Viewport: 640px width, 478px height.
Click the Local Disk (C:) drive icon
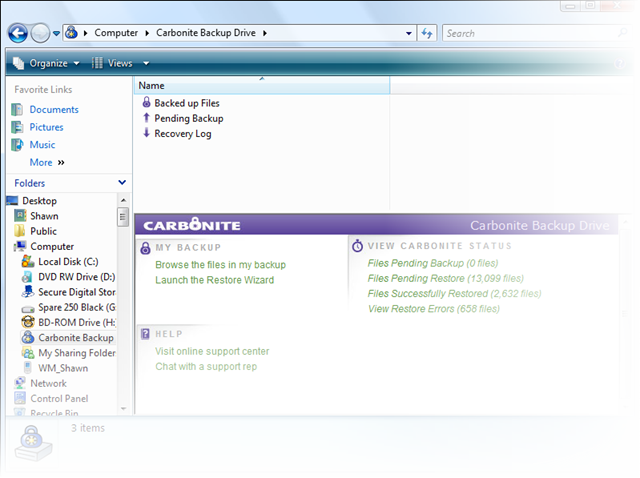pos(27,262)
